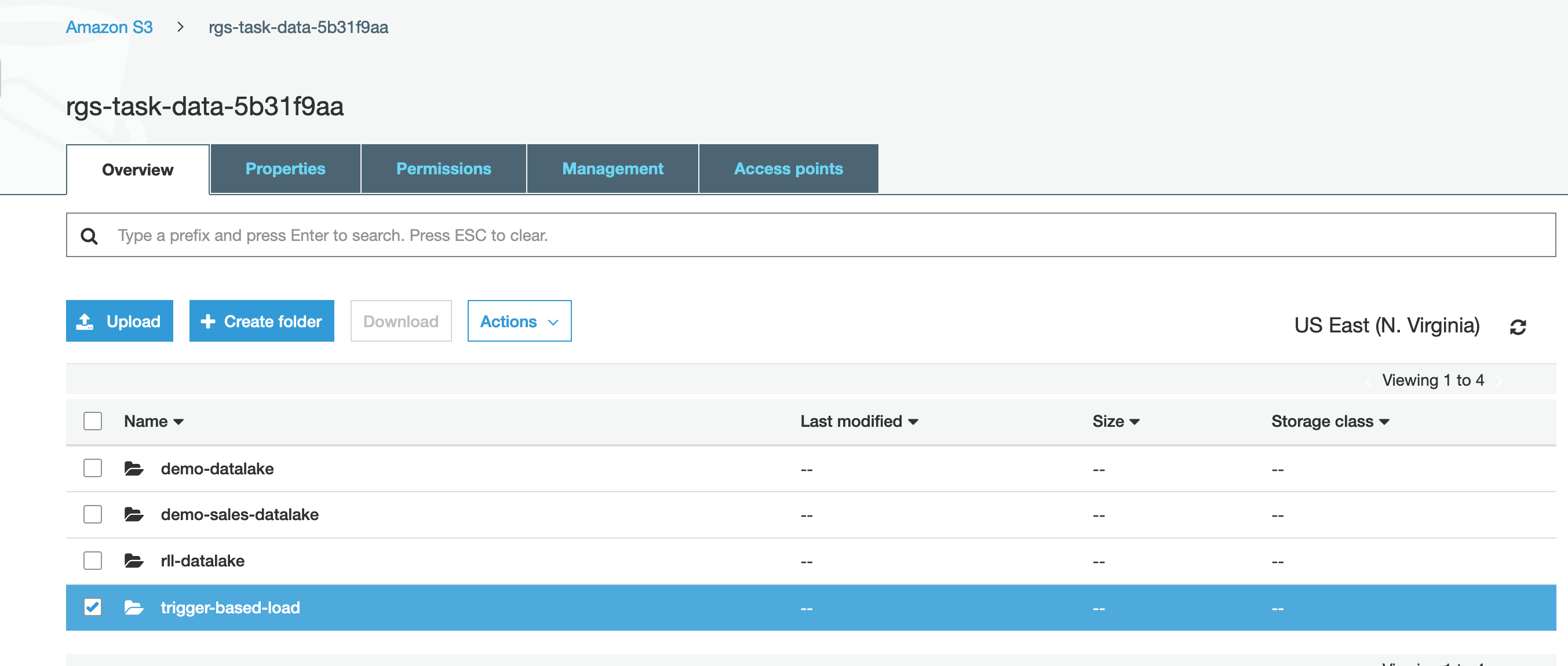Click the refresh icon beside the region name
The image size is (1568, 666).
pos(1518,327)
